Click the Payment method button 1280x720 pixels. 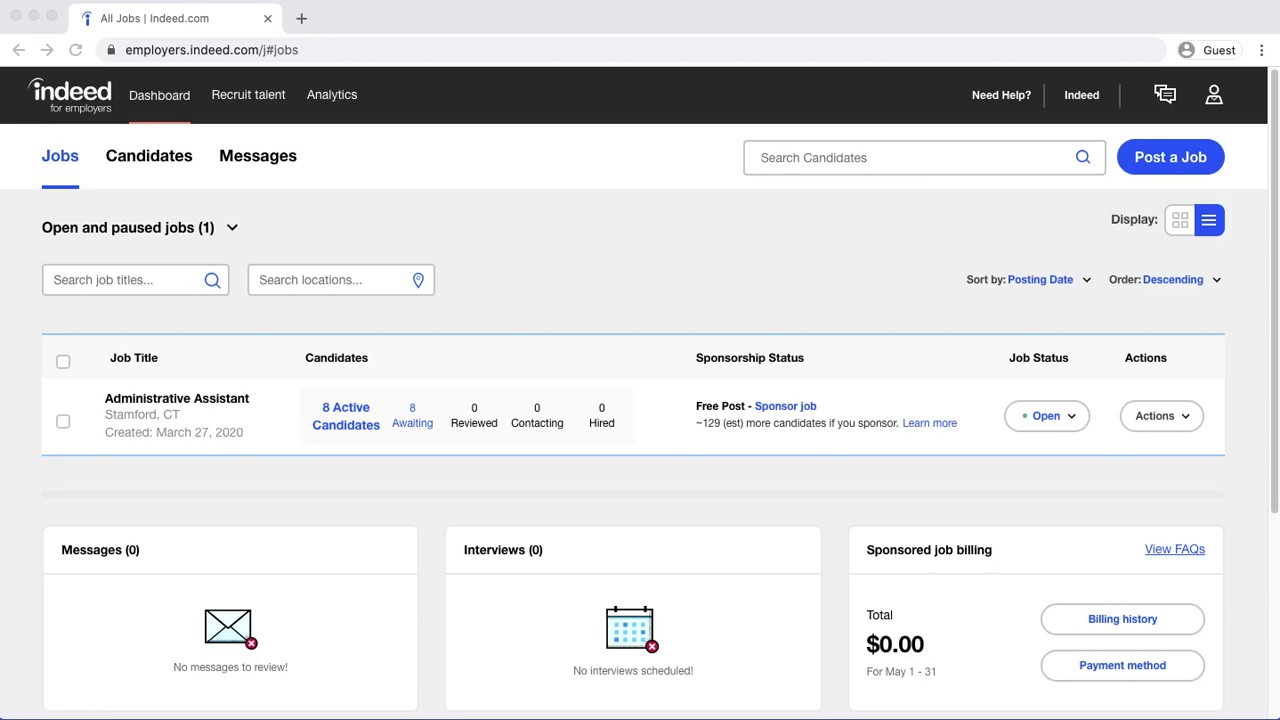[x=1122, y=665]
